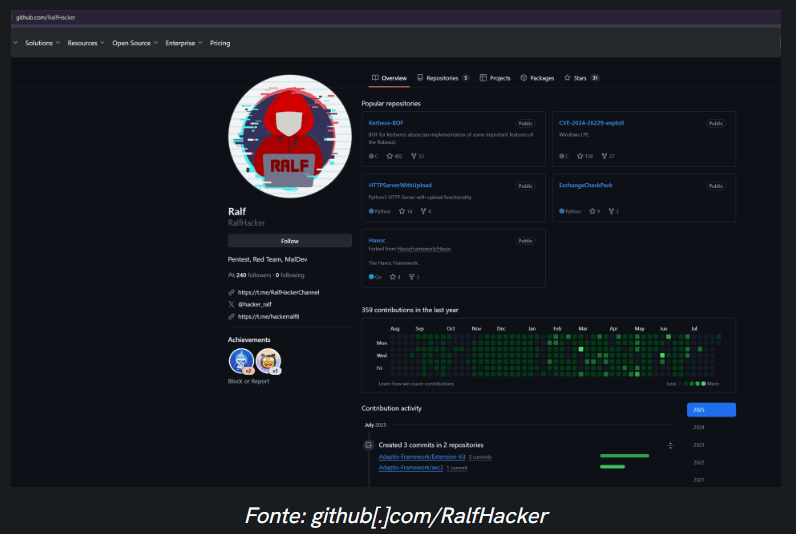The image size is (796, 534).
Task: Expand the Resources dropdown menu
Action: click(86, 43)
